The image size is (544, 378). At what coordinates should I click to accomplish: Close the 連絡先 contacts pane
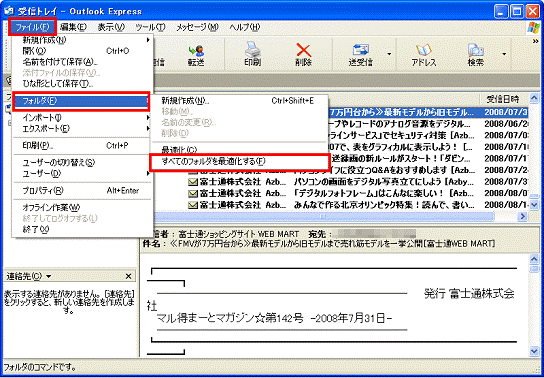(x=128, y=276)
